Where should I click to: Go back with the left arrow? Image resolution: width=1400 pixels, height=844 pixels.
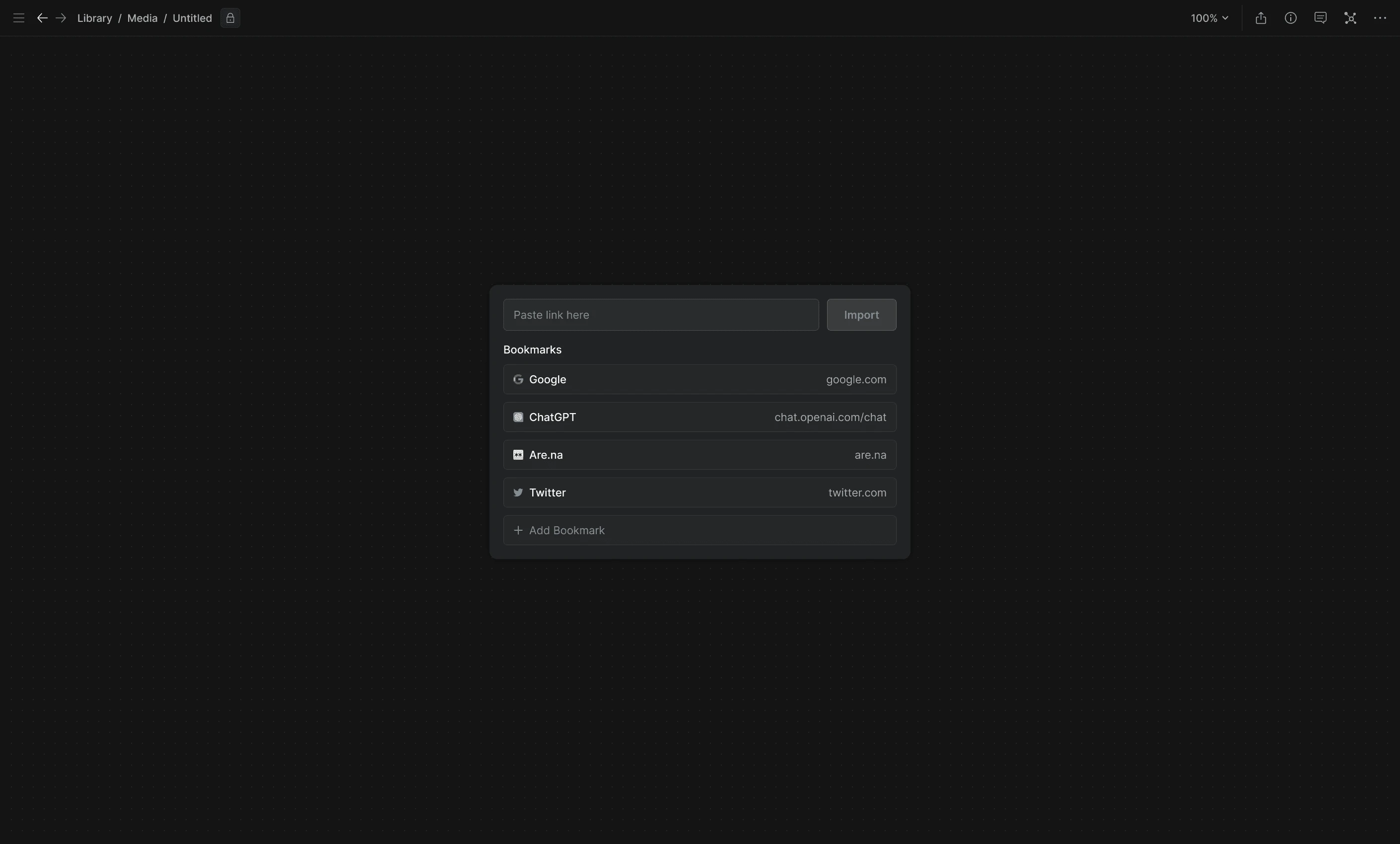pyautogui.click(x=42, y=18)
